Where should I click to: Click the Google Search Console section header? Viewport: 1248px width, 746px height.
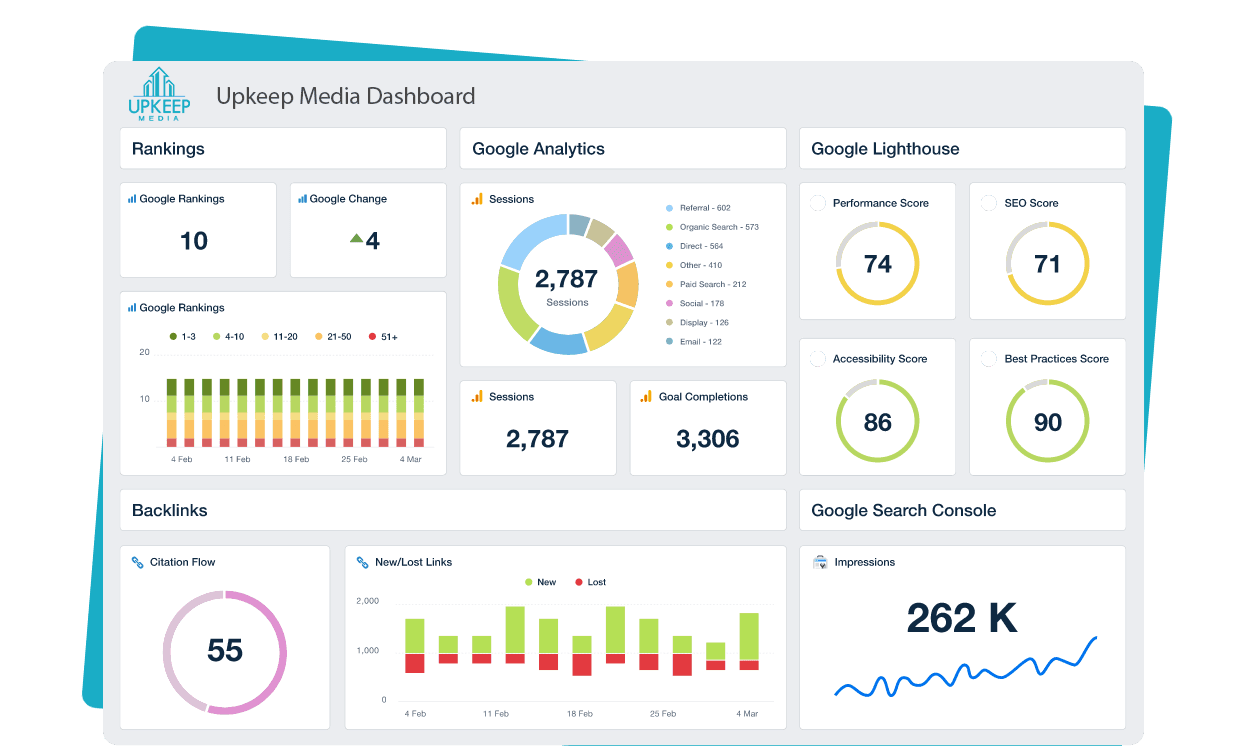click(963, 510)
